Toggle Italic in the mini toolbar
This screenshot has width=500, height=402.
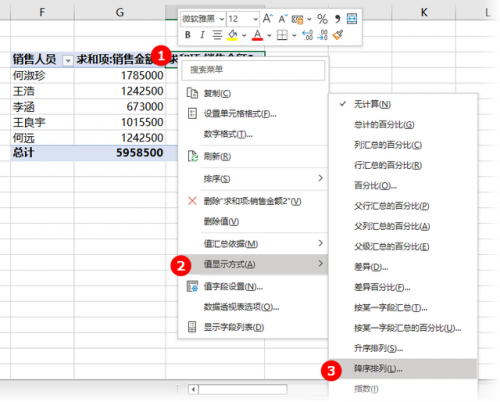coord(202,35)
